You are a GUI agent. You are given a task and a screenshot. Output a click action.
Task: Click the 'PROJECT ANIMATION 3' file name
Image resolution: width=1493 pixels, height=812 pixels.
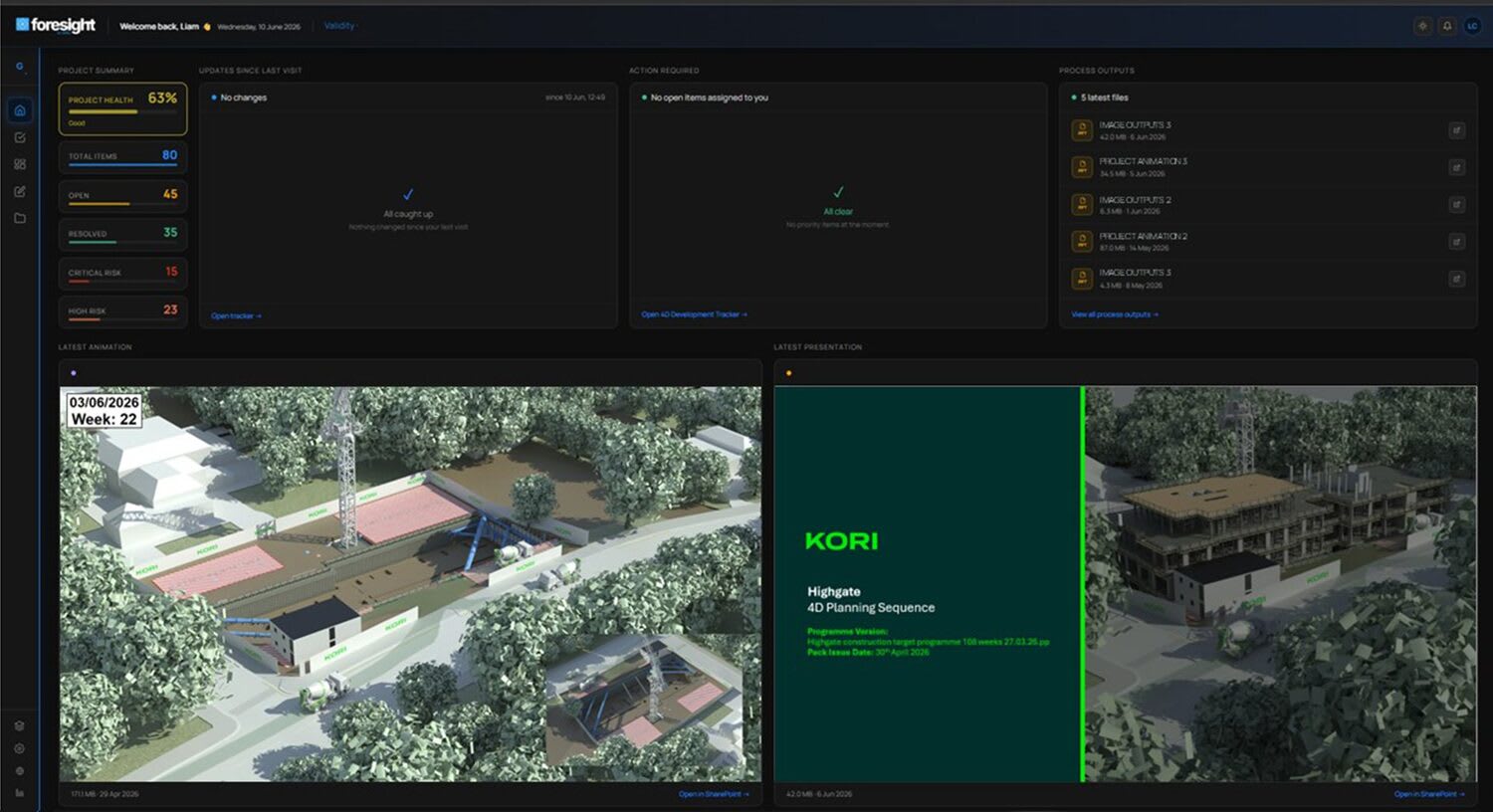[x=1143, y=161]
